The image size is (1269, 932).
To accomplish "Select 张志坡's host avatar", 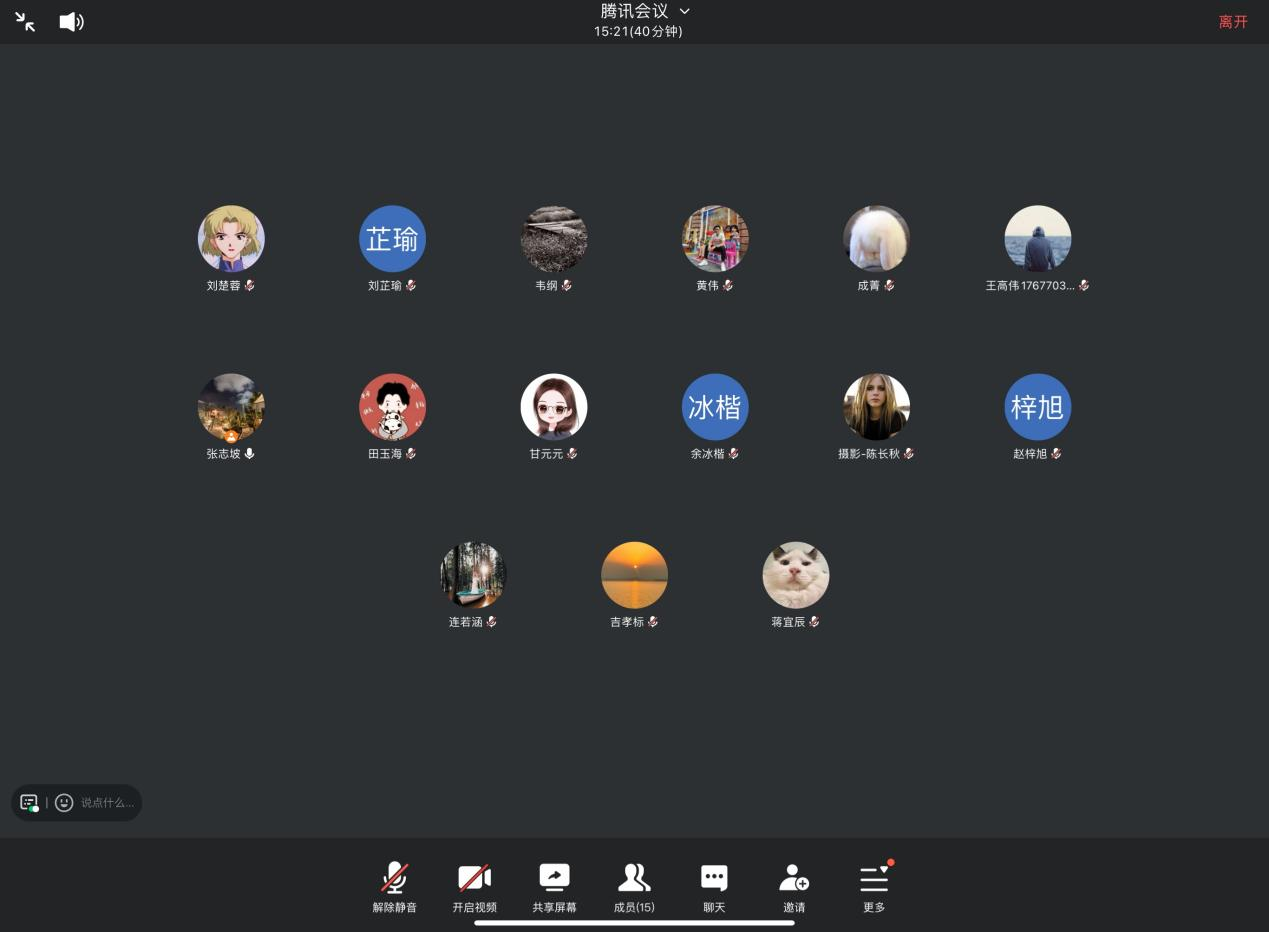I will (231, 407).
